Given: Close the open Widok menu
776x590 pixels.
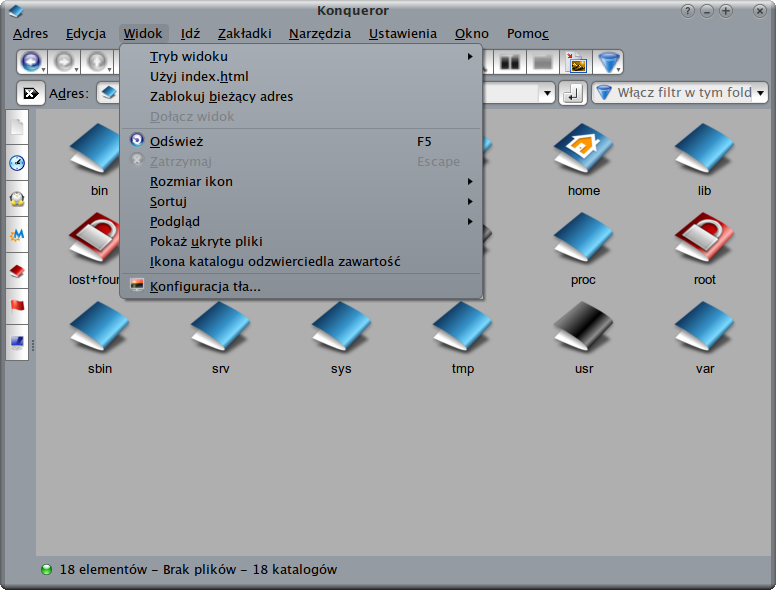Looking at the screenshot, I should 143,34.
